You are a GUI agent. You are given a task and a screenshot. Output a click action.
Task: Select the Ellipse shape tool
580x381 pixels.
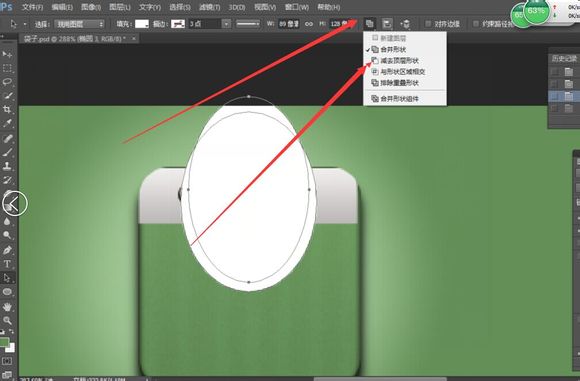(7, 292)
